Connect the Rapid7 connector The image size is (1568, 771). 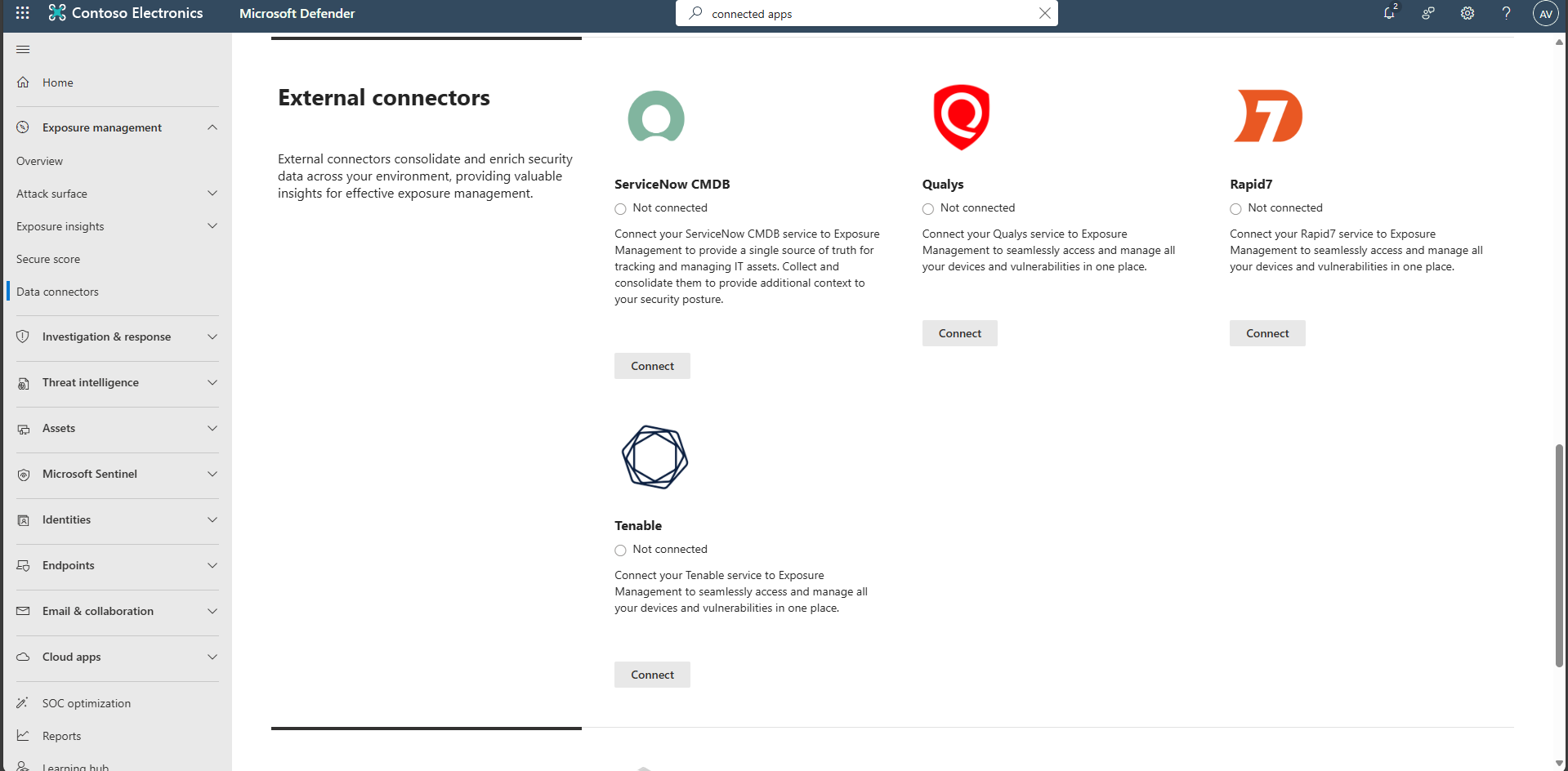1267,333
